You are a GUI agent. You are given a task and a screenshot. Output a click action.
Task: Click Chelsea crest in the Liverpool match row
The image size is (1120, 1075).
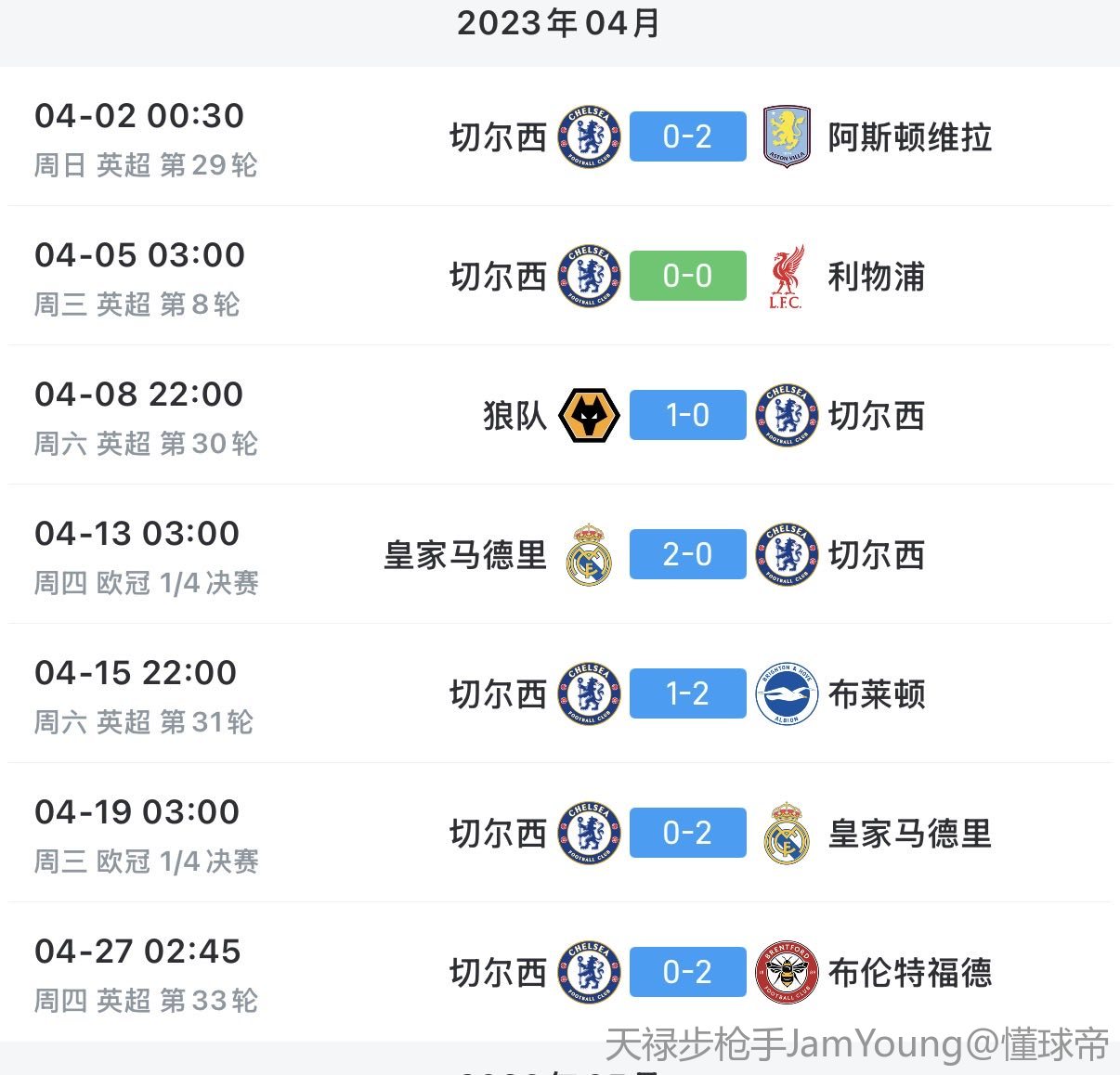tap(589, 277)
